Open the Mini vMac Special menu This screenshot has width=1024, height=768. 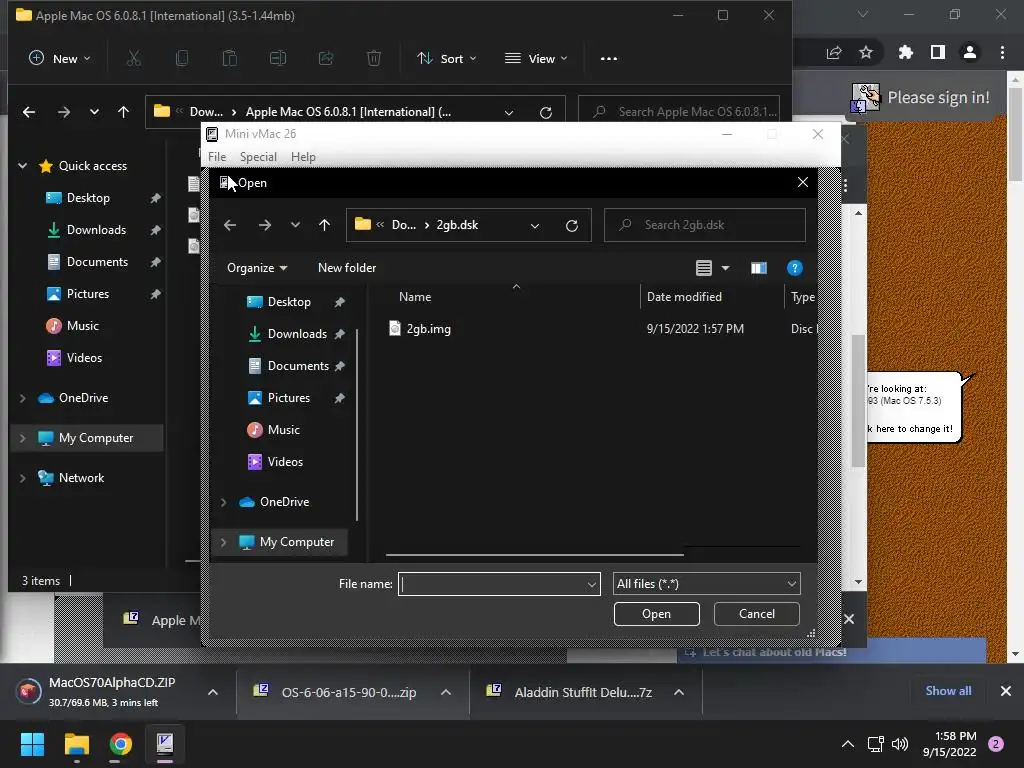pos(258,157)
